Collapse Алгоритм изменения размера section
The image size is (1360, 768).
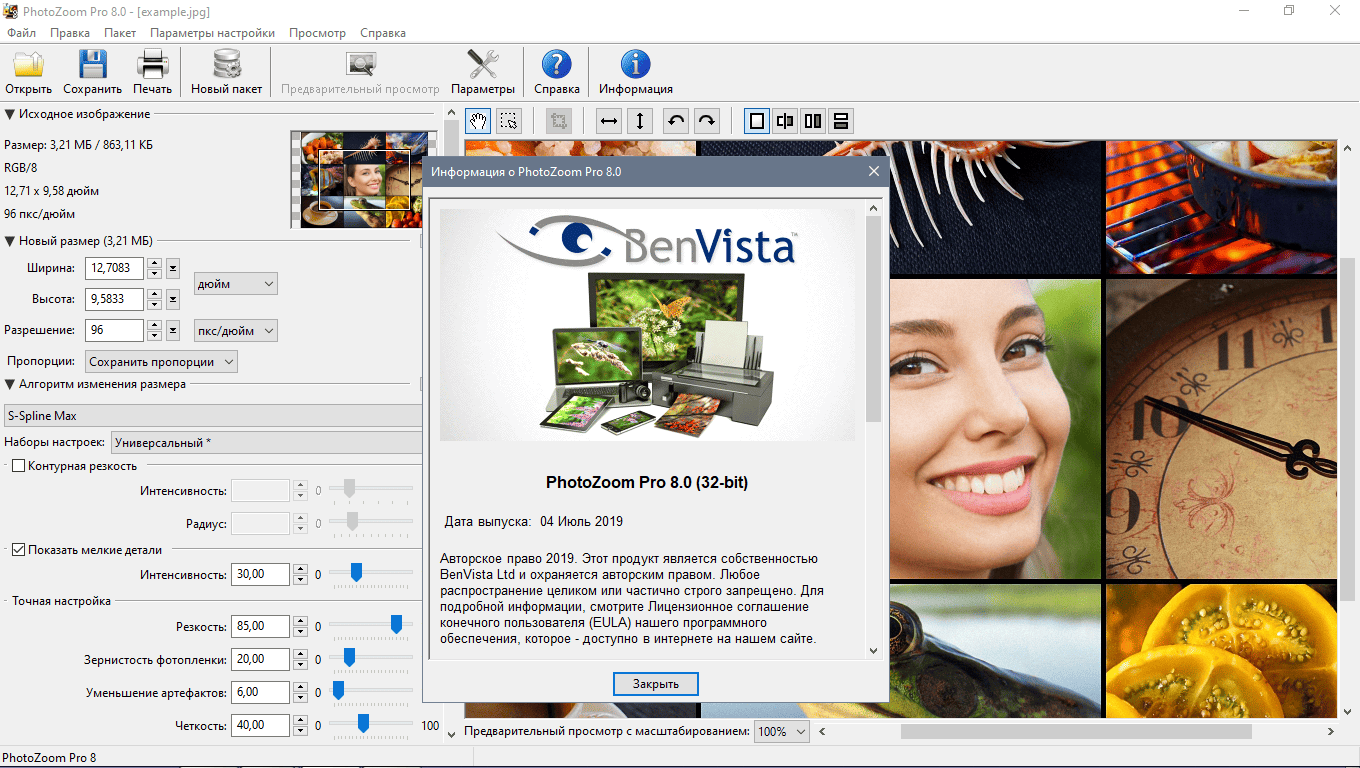[10, 384]
